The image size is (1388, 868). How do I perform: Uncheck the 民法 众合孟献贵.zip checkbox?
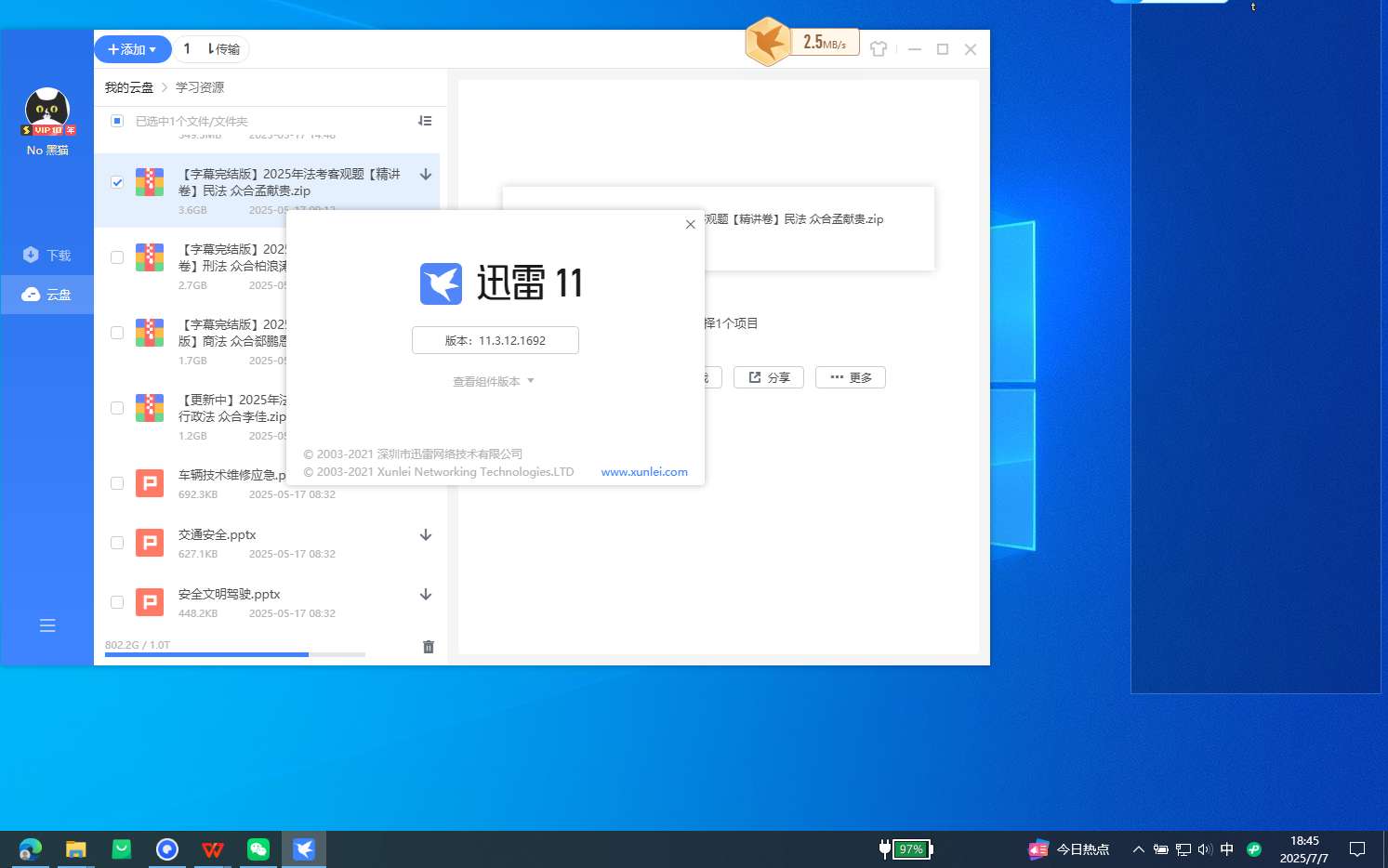coord(117,182)
